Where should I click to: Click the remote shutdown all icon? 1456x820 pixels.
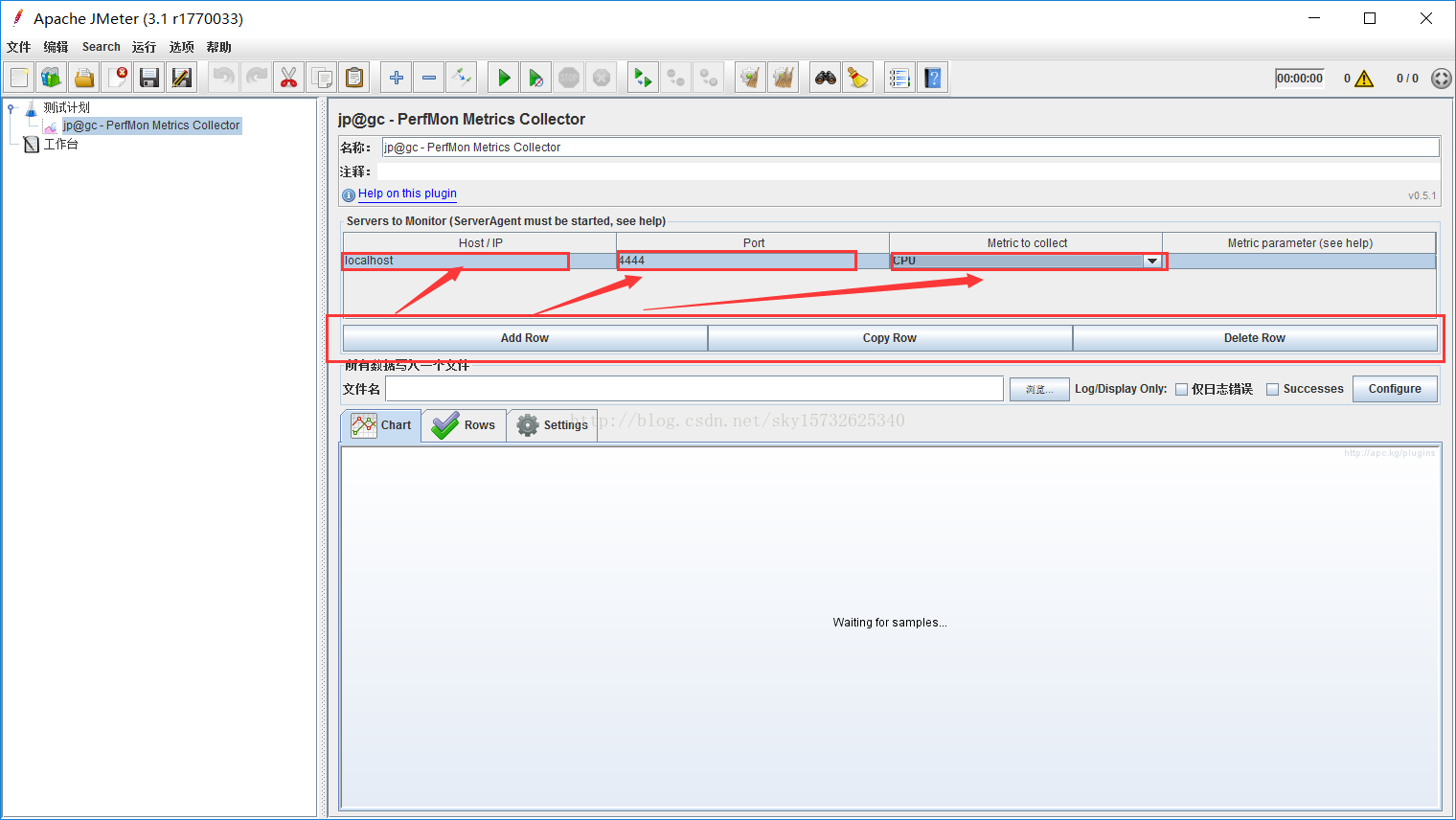pos(709,78)
